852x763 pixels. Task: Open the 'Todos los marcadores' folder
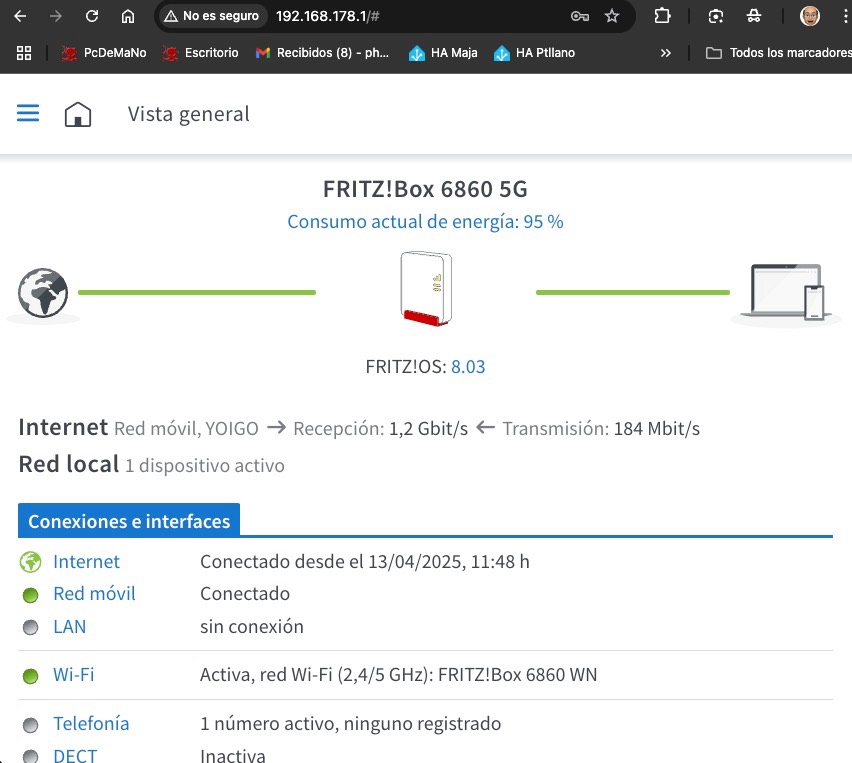[x=779, y=53]
